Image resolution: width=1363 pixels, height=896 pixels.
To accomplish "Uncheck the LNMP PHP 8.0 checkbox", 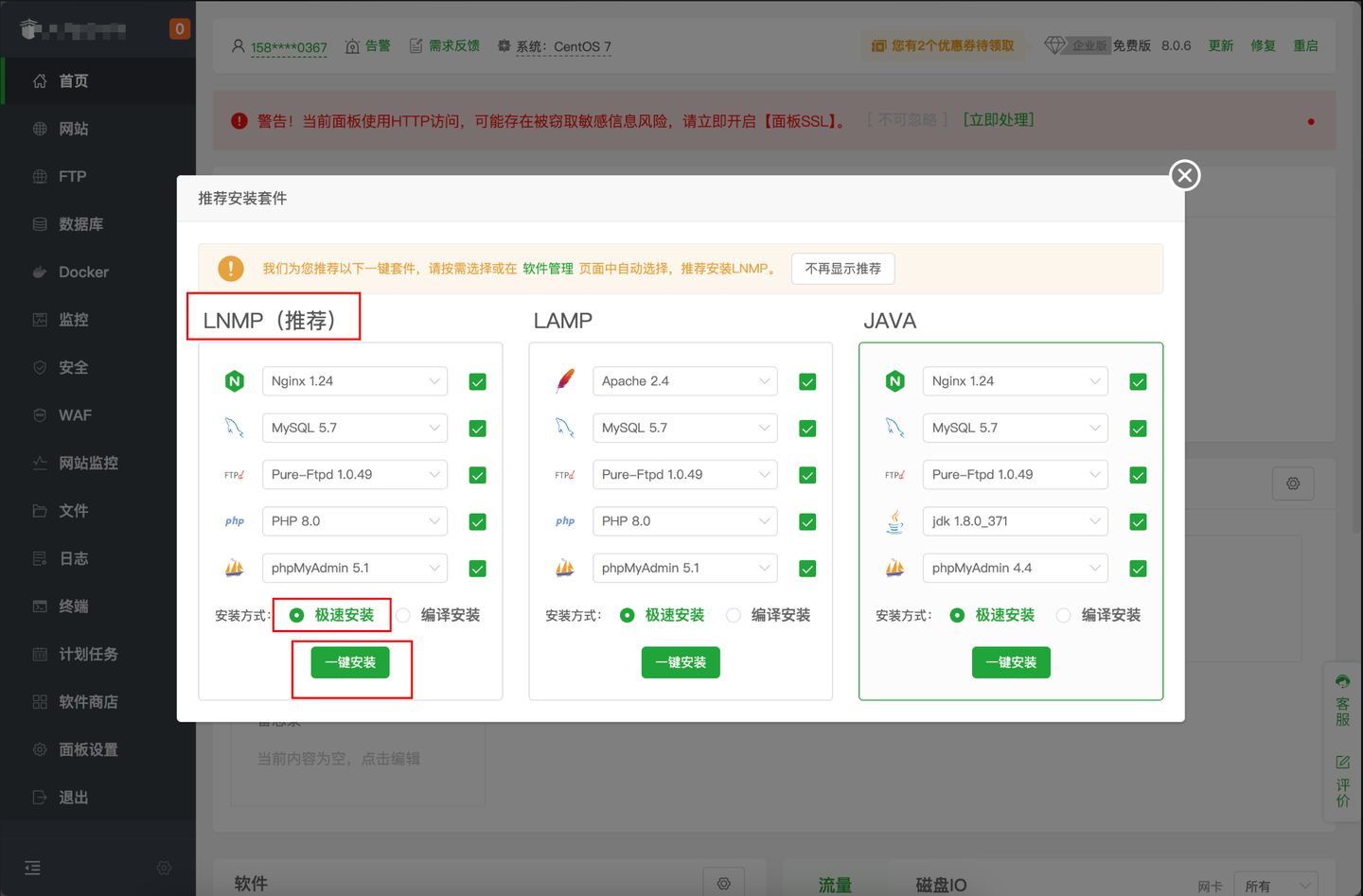I will point(478,521).
